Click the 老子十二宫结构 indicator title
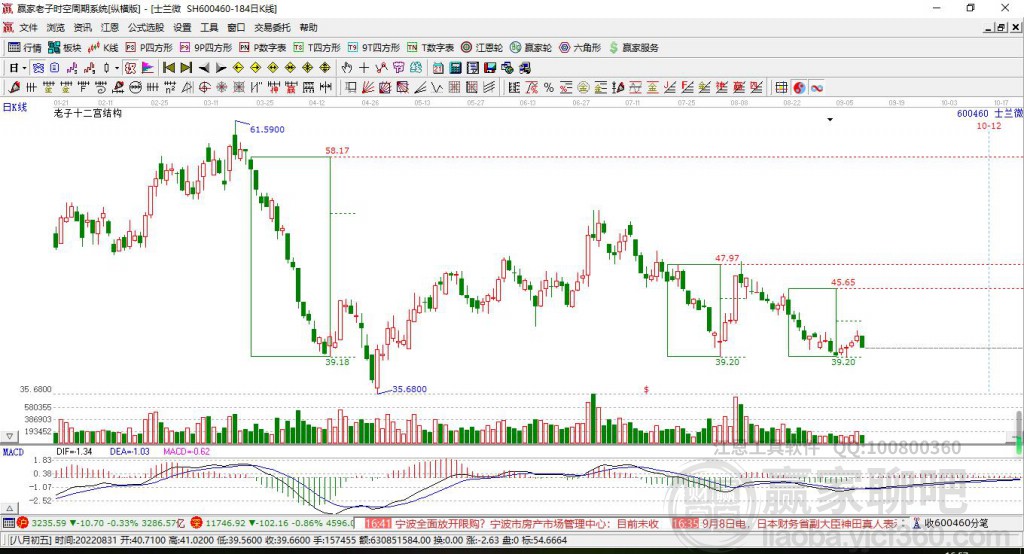 [x=88, y=113]
